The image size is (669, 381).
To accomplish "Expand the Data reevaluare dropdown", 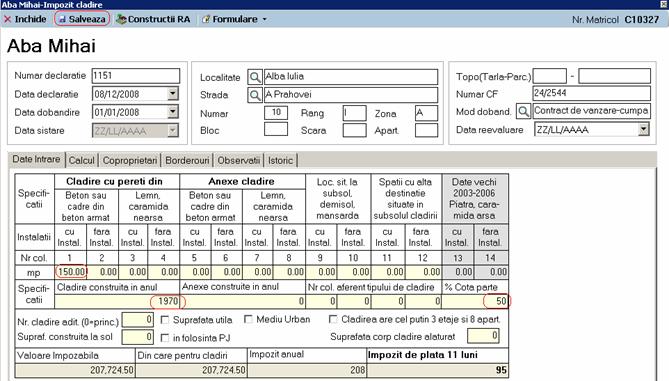I will click(643, 129).
